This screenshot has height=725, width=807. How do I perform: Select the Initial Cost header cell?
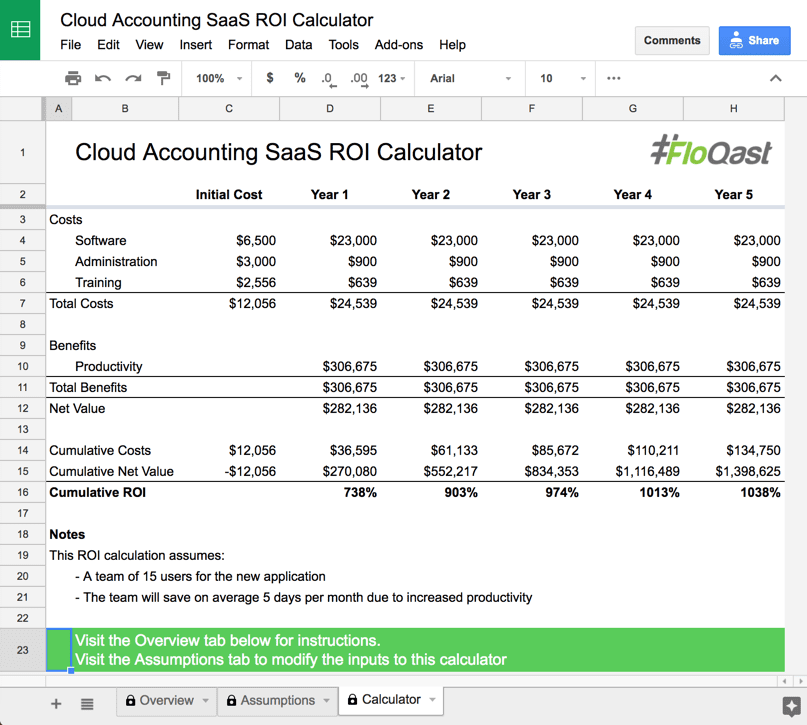[x=229, y=194]
